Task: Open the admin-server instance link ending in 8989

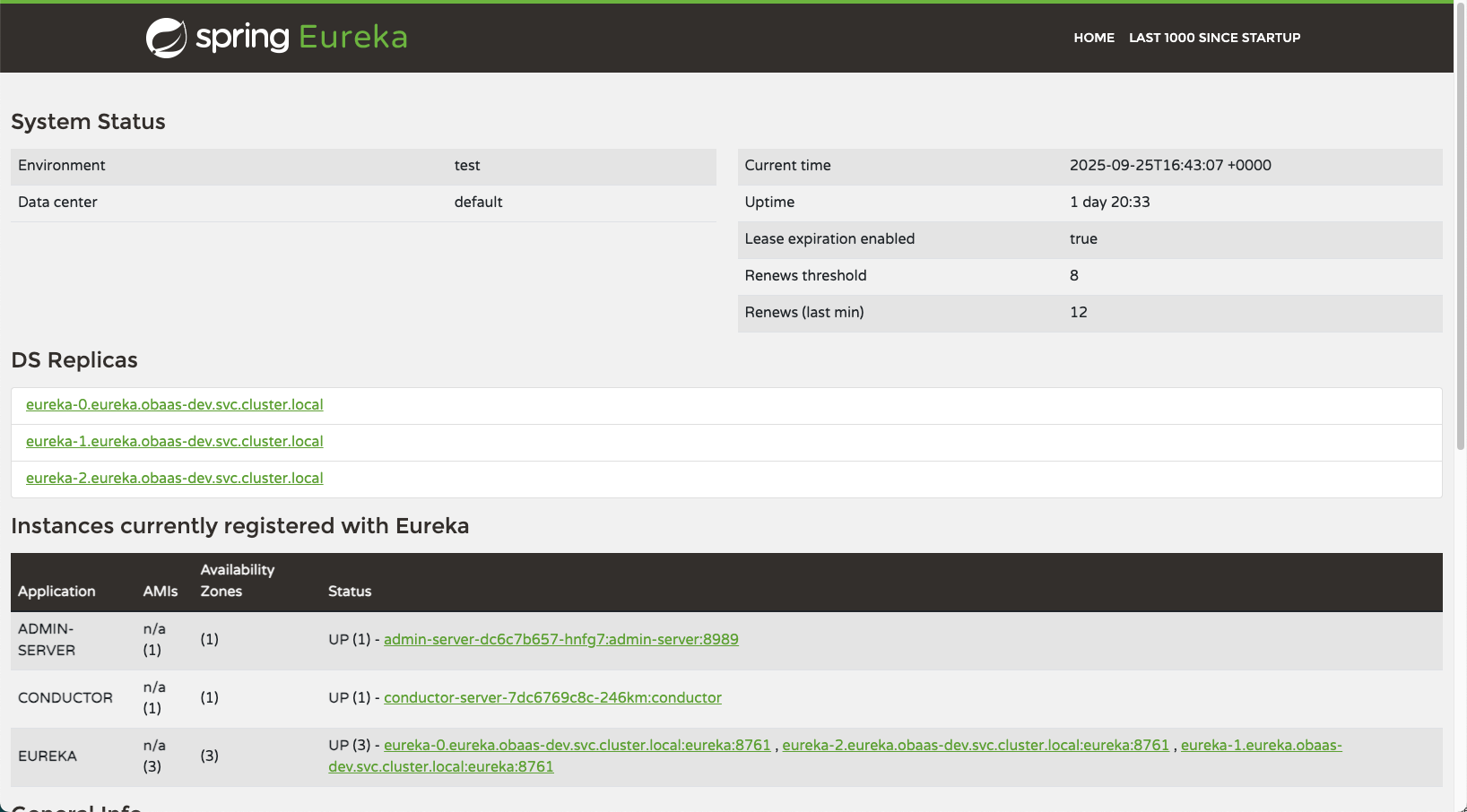Action: click(x=560, y=639)
